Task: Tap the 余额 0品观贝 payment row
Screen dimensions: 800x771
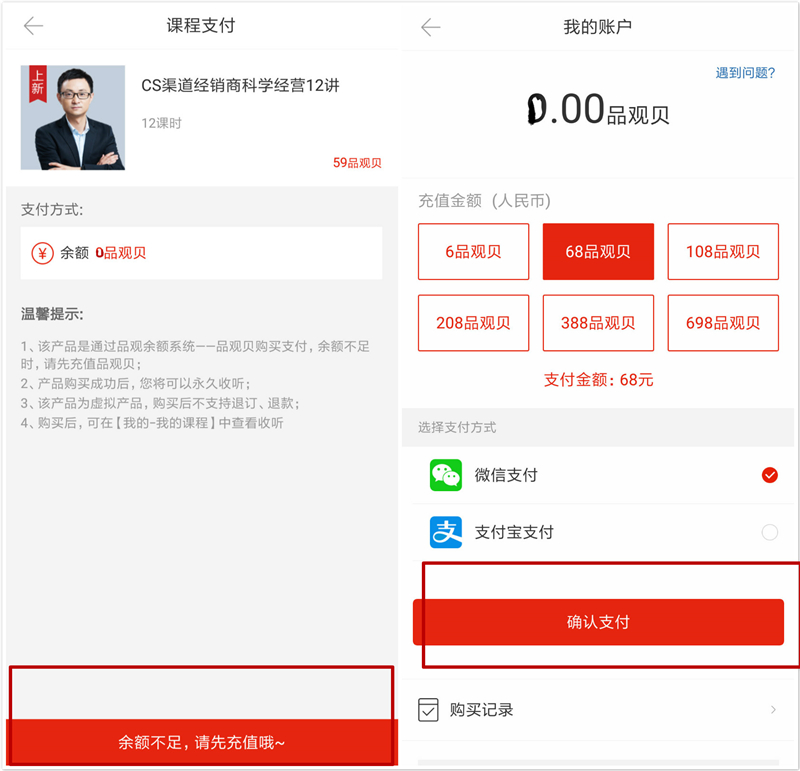Action: [201, 253]
